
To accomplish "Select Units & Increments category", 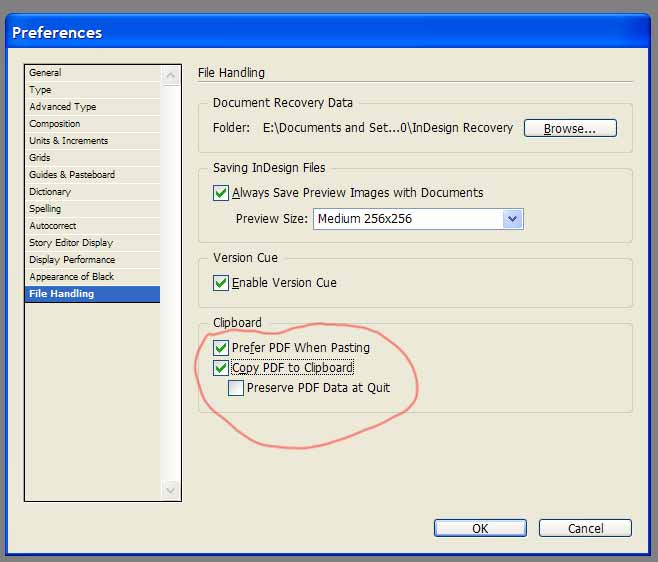I will pyautogui.click(x=92, y=141).
